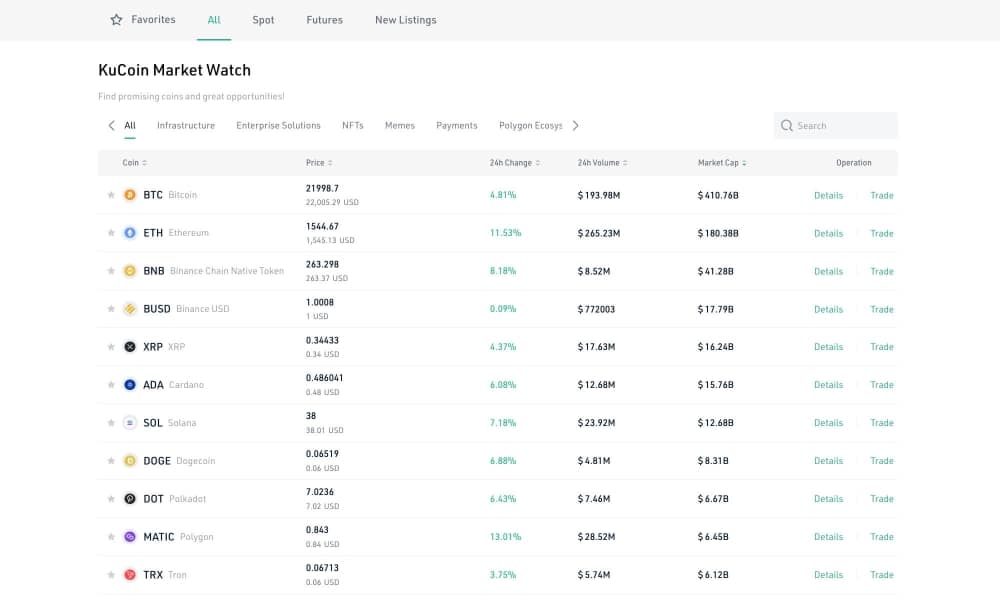Image resolution: width=1000 pixels, height=600 pixels.
Task: Show previous categories with left chevron
Action: [112, 126]
